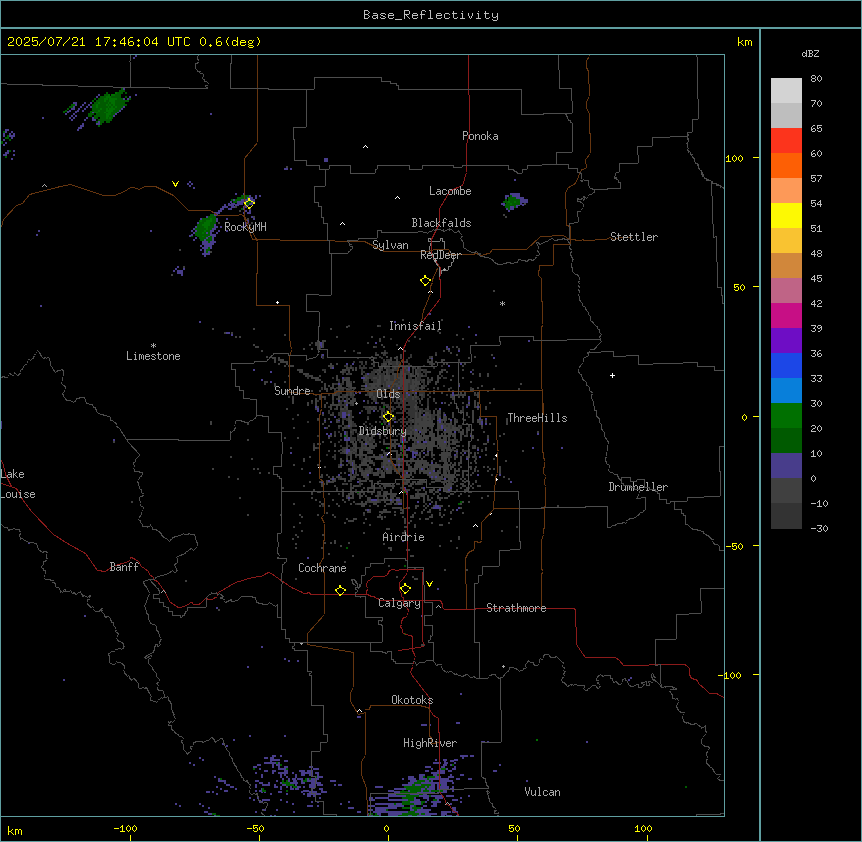Select the yellow v marker northwest of RockyMH

click(175, 184)
